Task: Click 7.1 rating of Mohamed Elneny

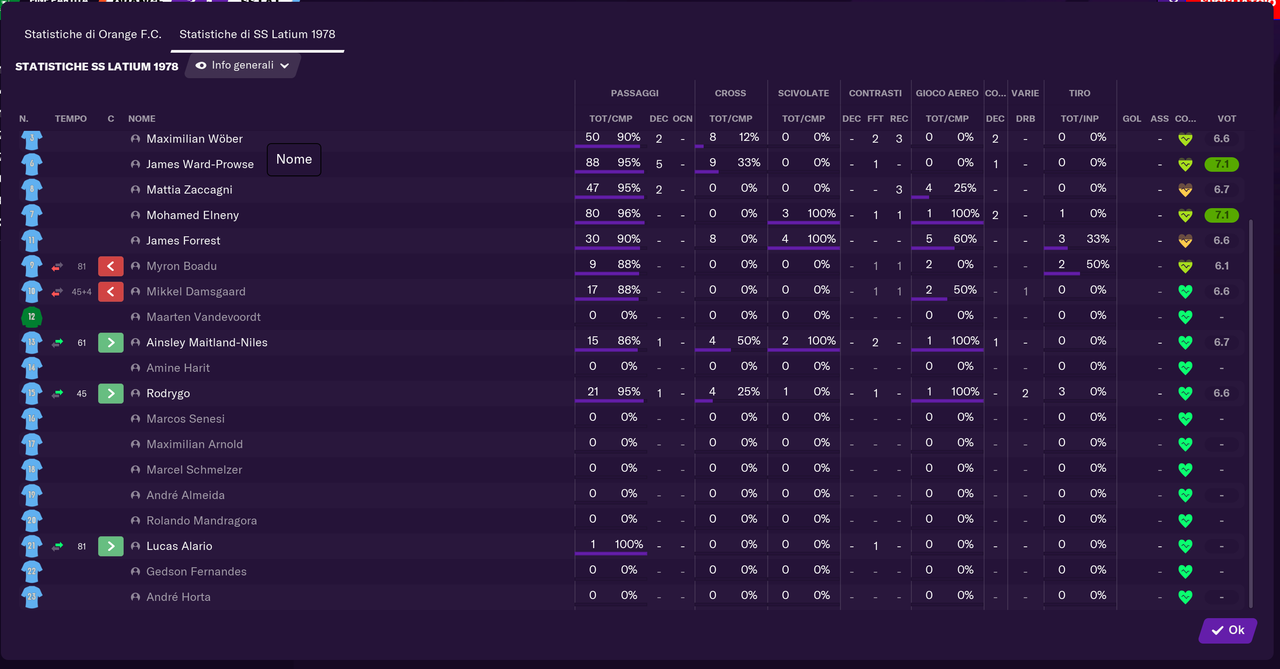Action: 1221,215
